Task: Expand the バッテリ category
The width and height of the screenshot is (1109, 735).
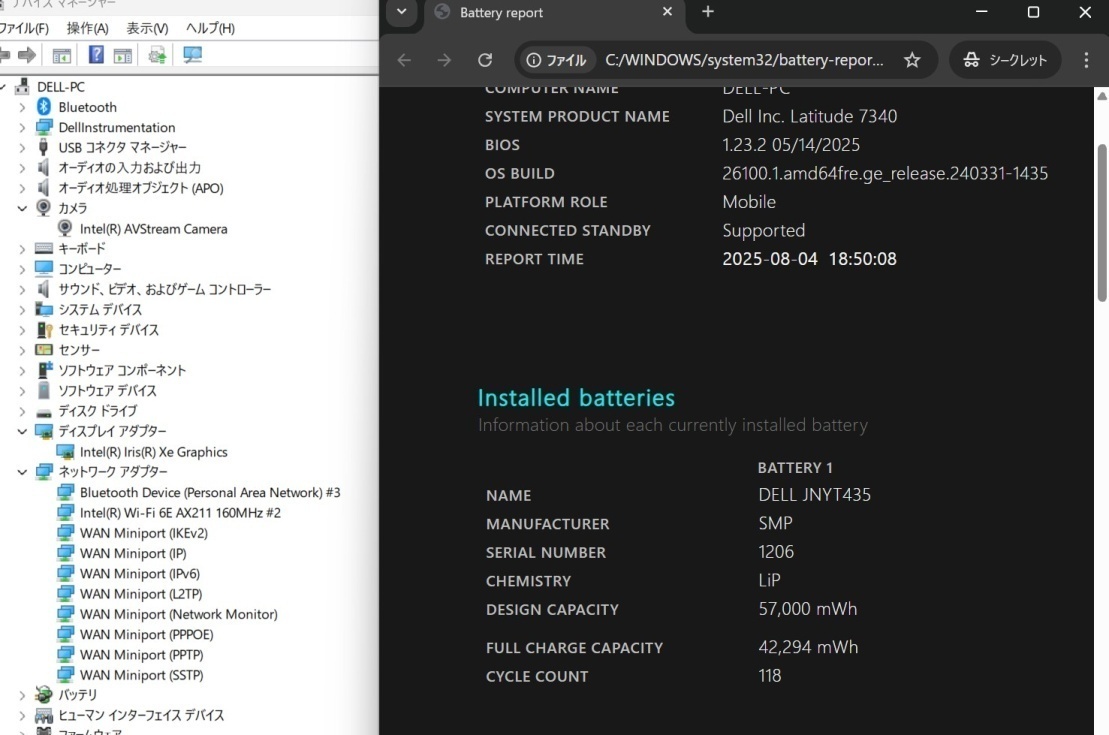Action: (x=22, y=695)
